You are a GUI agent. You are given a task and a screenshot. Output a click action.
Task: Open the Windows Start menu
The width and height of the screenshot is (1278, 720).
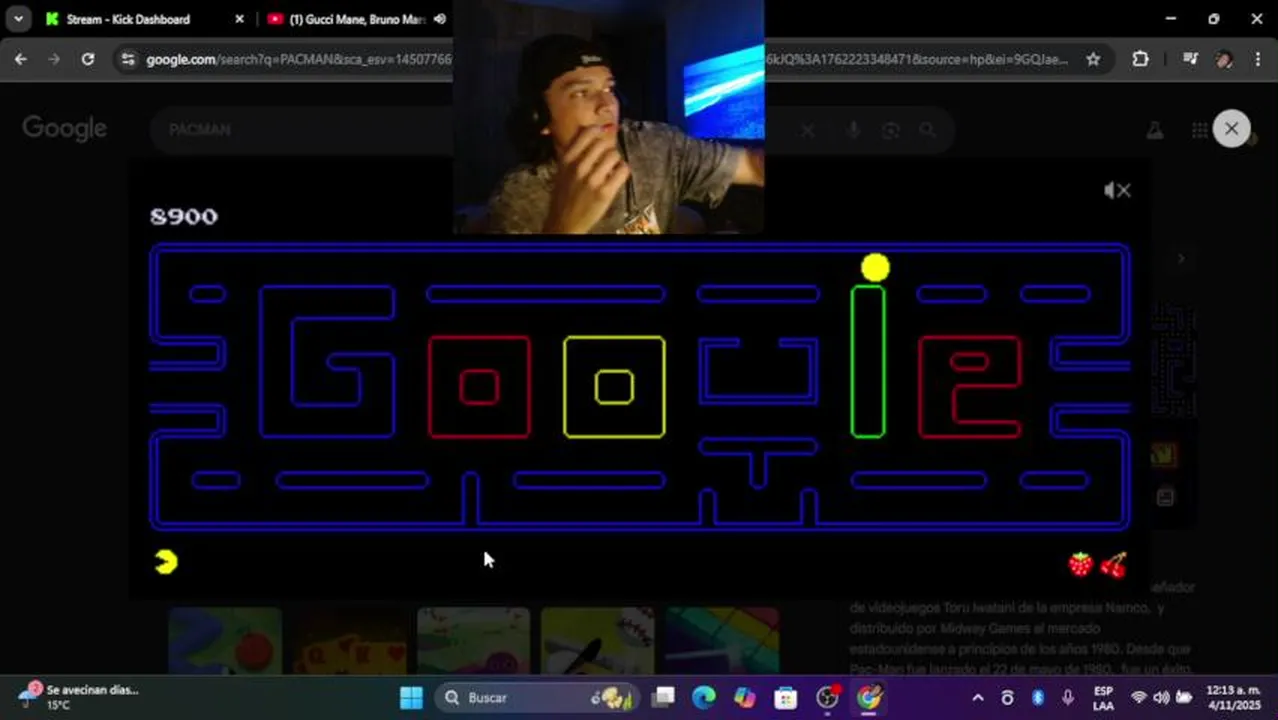coord(411,697)
